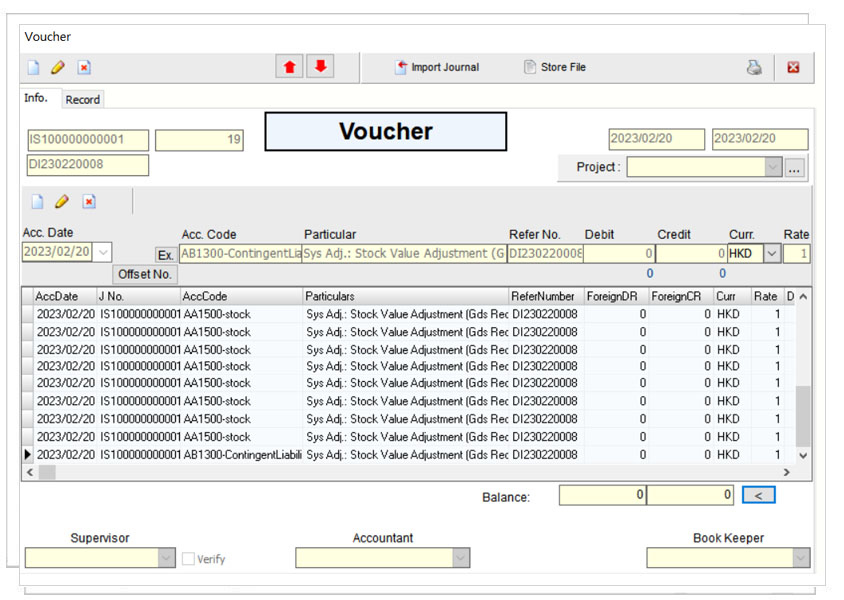Click the Rate input field

pos(796,253)
